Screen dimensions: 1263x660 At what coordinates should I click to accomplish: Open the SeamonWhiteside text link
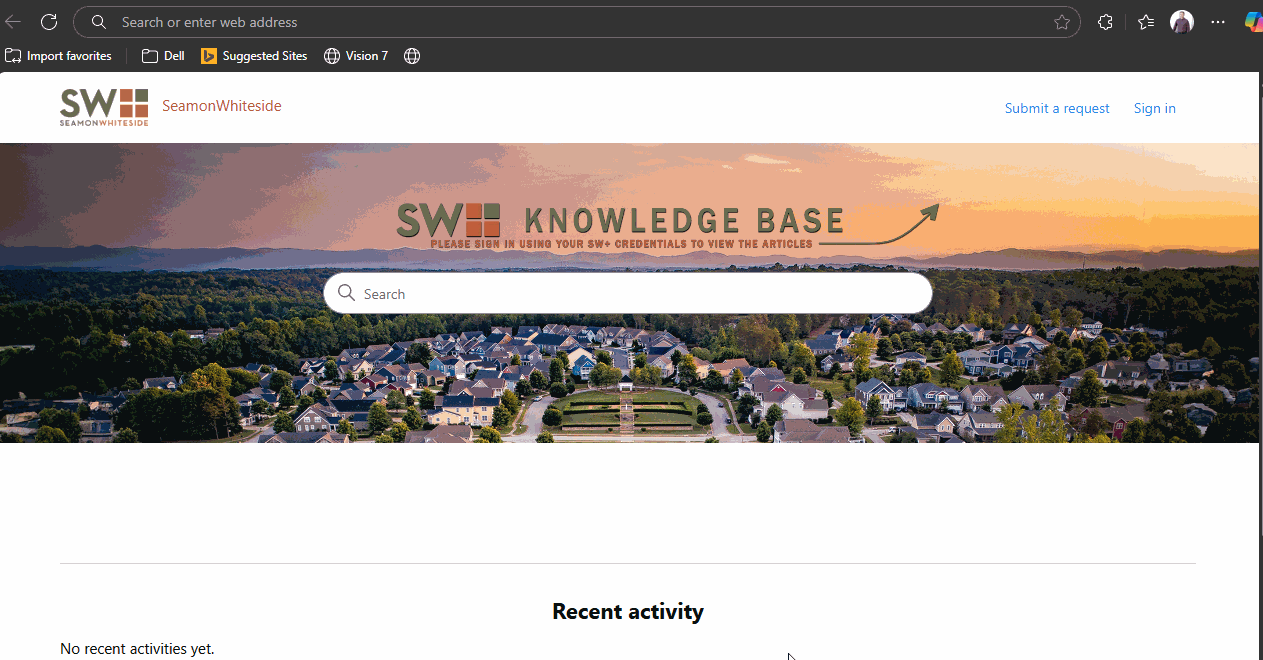pos(222,106)
